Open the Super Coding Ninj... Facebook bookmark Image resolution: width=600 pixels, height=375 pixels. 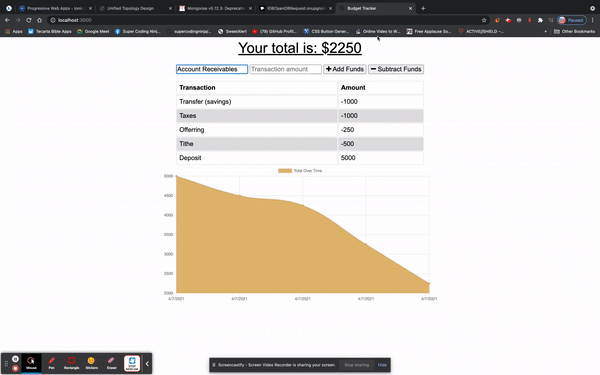pyautogui.click(x=138, y=31)
